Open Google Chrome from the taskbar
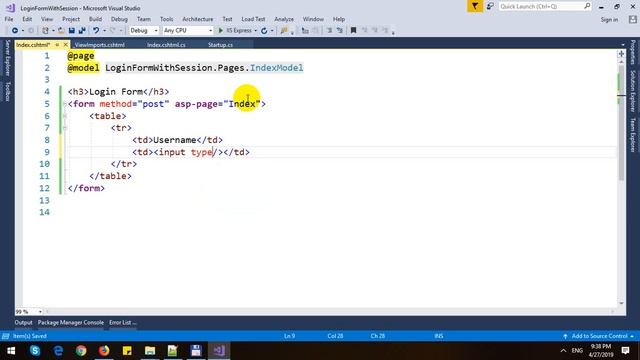 coord(81,350)
